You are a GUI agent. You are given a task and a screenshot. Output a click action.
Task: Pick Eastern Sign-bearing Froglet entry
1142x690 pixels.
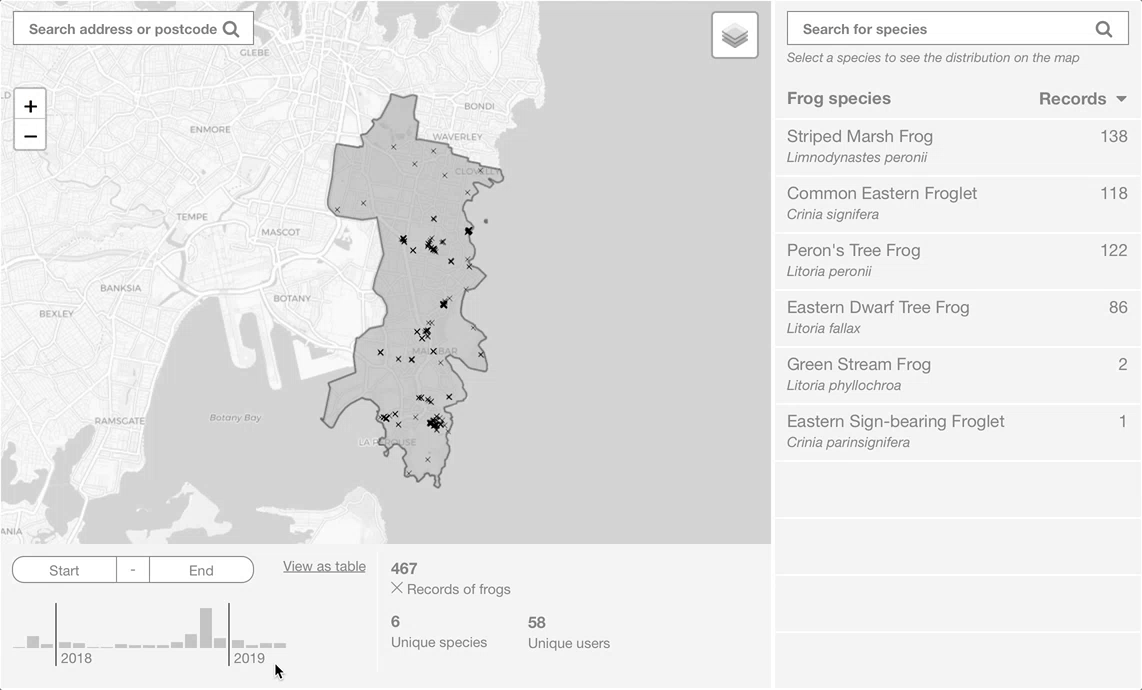point(957,431)
